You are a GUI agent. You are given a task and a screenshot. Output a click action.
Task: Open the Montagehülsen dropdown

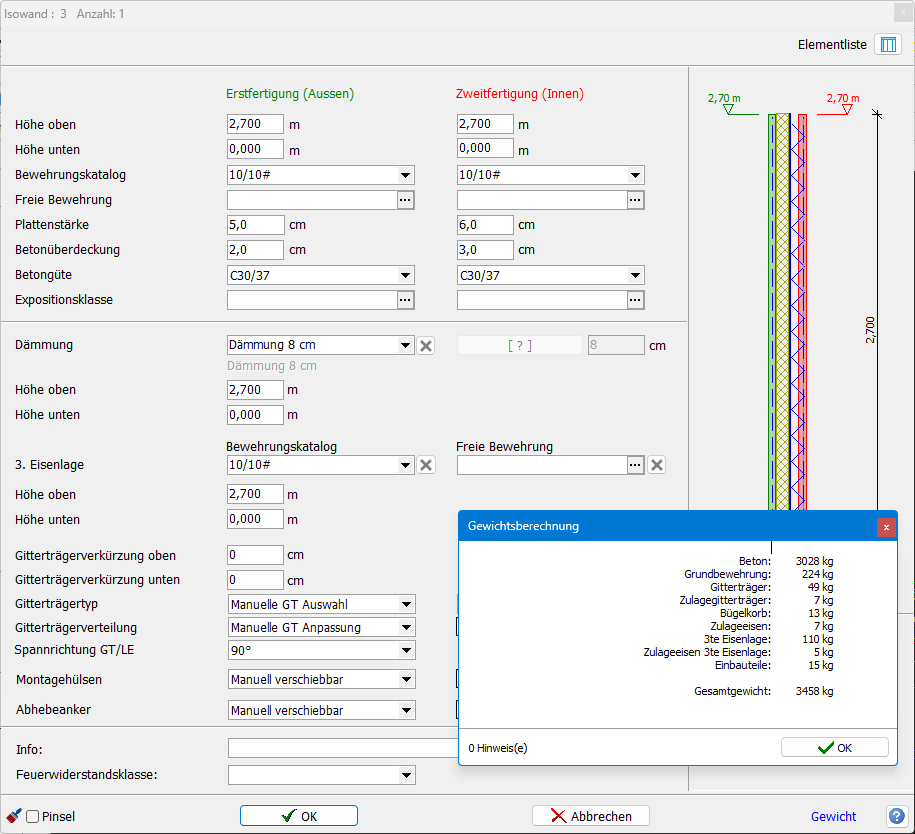click(x=406, y=679)
